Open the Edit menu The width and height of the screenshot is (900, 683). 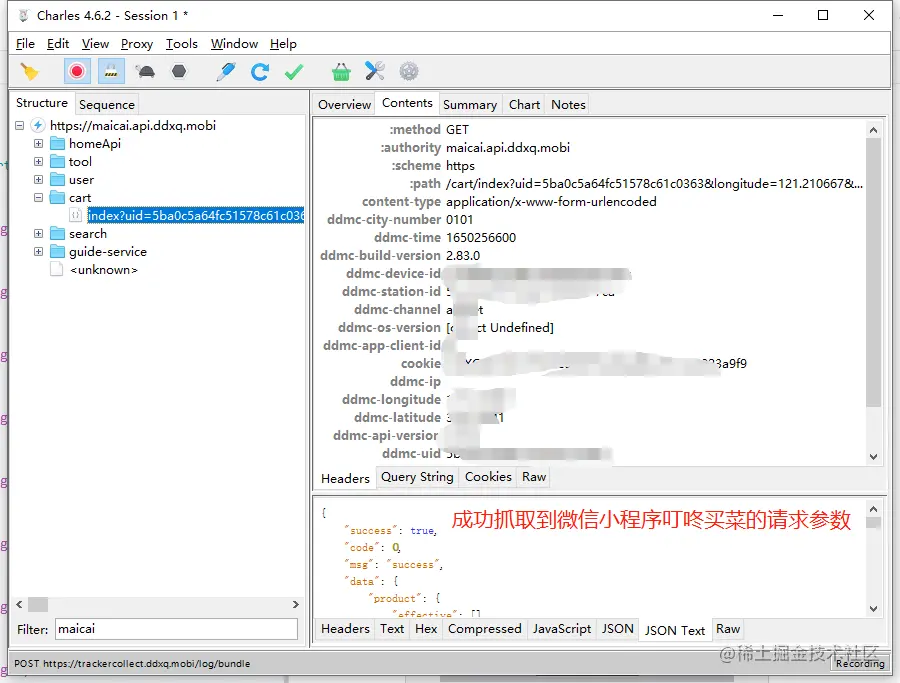tap(58, 44)
